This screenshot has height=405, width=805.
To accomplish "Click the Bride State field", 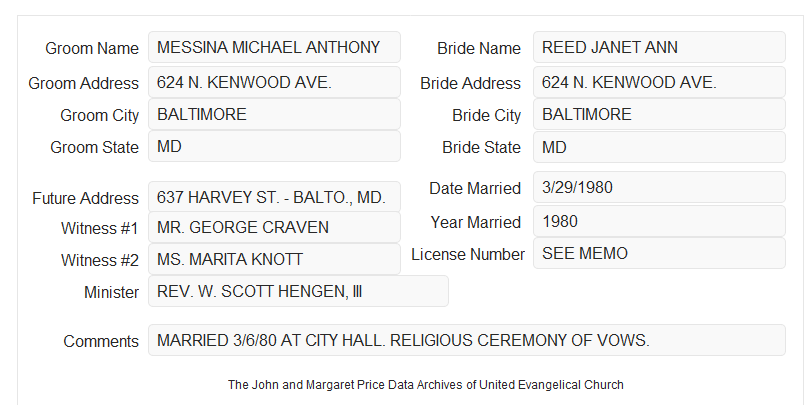I will [x=659, y=147].
